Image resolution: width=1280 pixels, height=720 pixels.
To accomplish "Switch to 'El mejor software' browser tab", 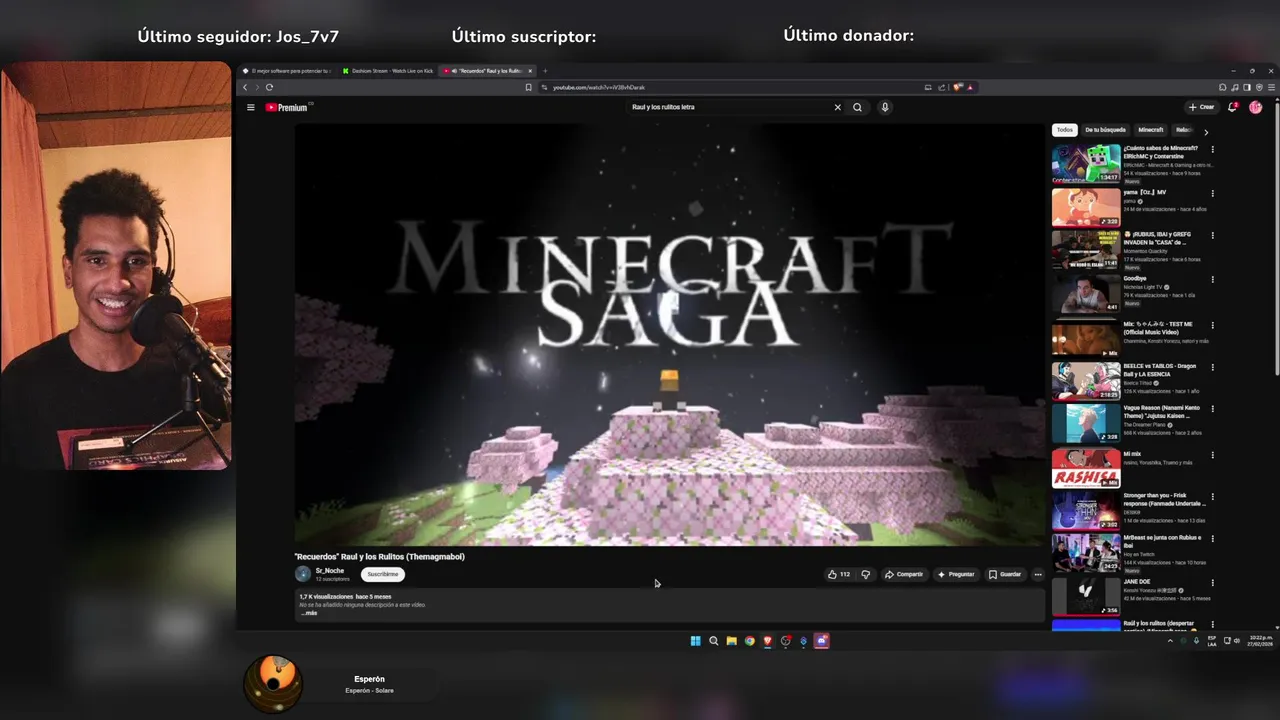I will click(x=287, y=71).
